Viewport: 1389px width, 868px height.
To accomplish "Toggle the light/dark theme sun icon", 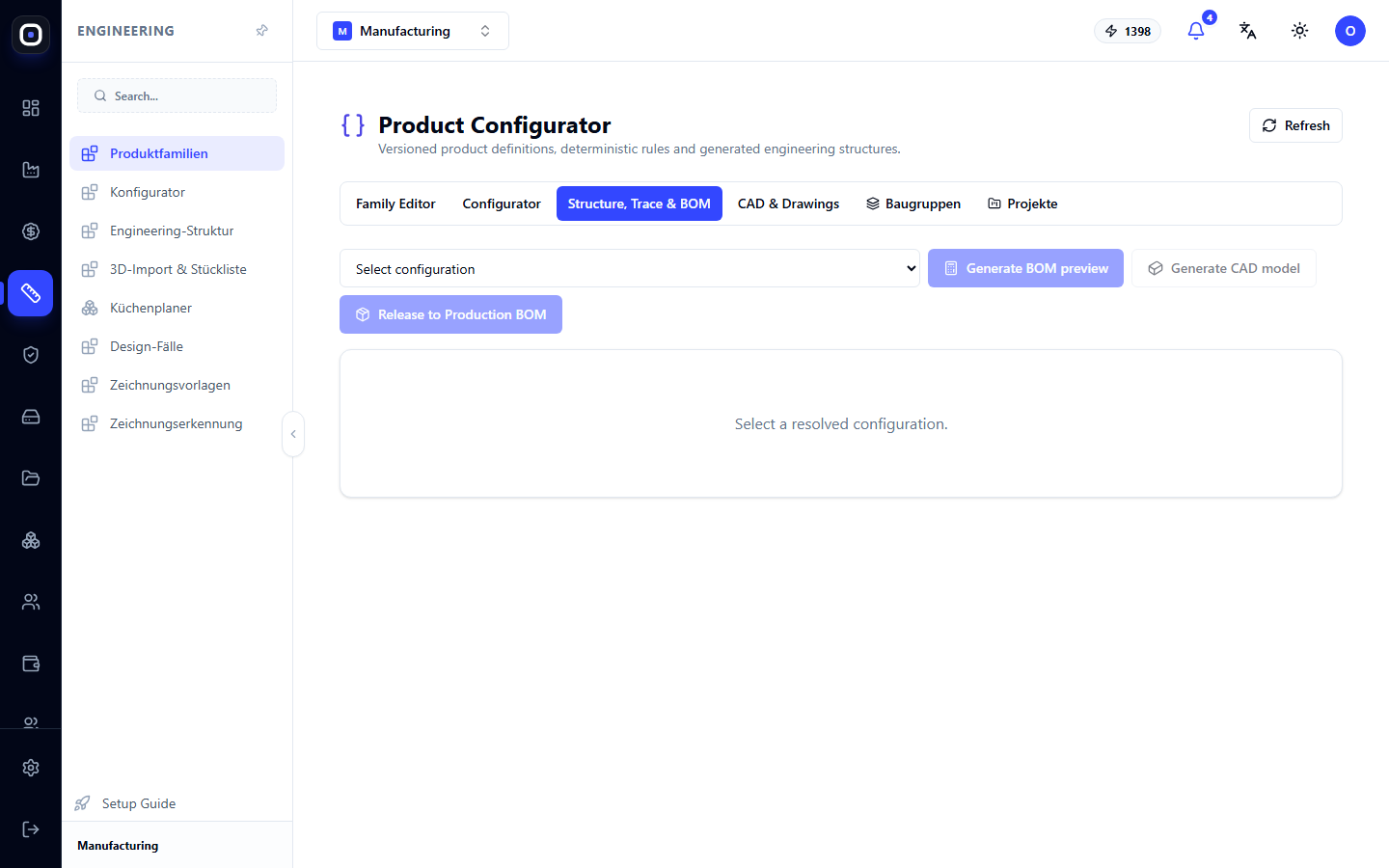I will [x=1300, y=31].
